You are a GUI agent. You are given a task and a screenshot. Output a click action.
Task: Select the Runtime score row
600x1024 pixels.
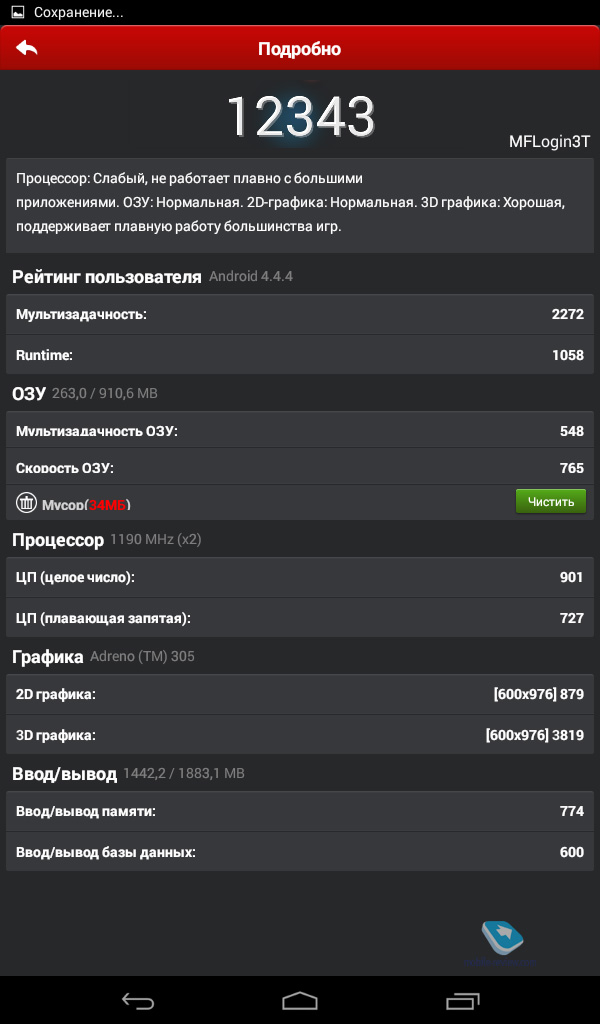tap(300, 355)
